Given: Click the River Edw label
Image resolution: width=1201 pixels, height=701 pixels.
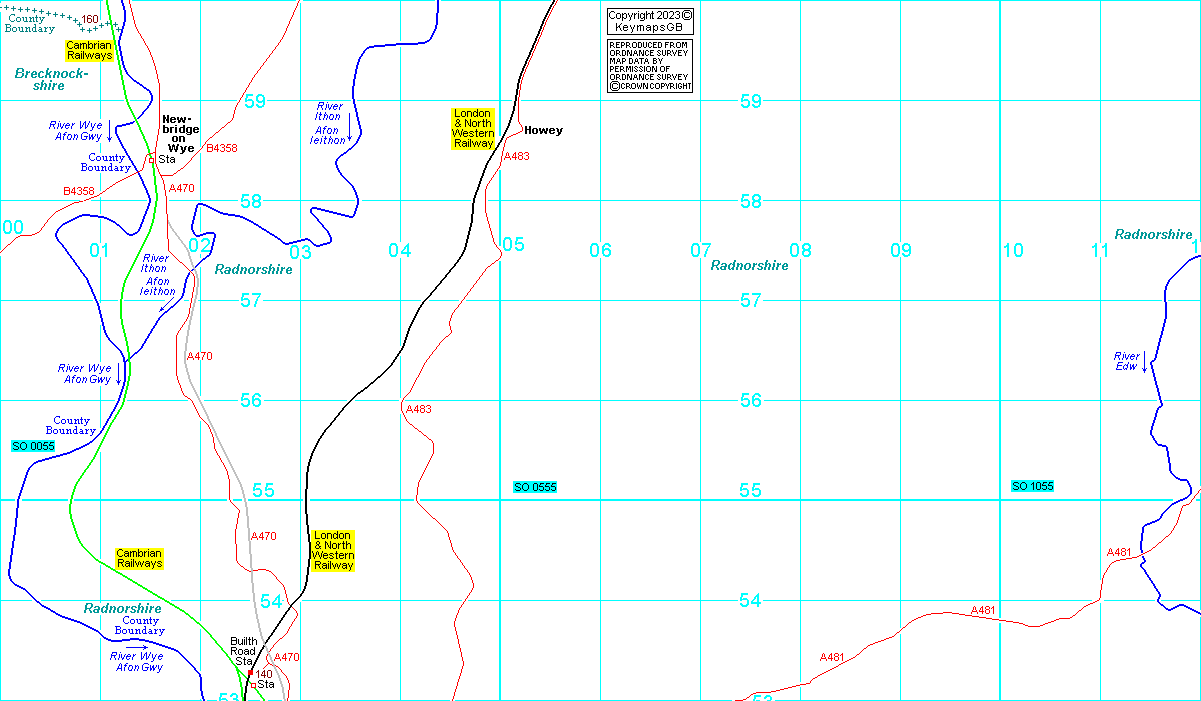Looking at the screenshot, I should tap(1127, 361).
